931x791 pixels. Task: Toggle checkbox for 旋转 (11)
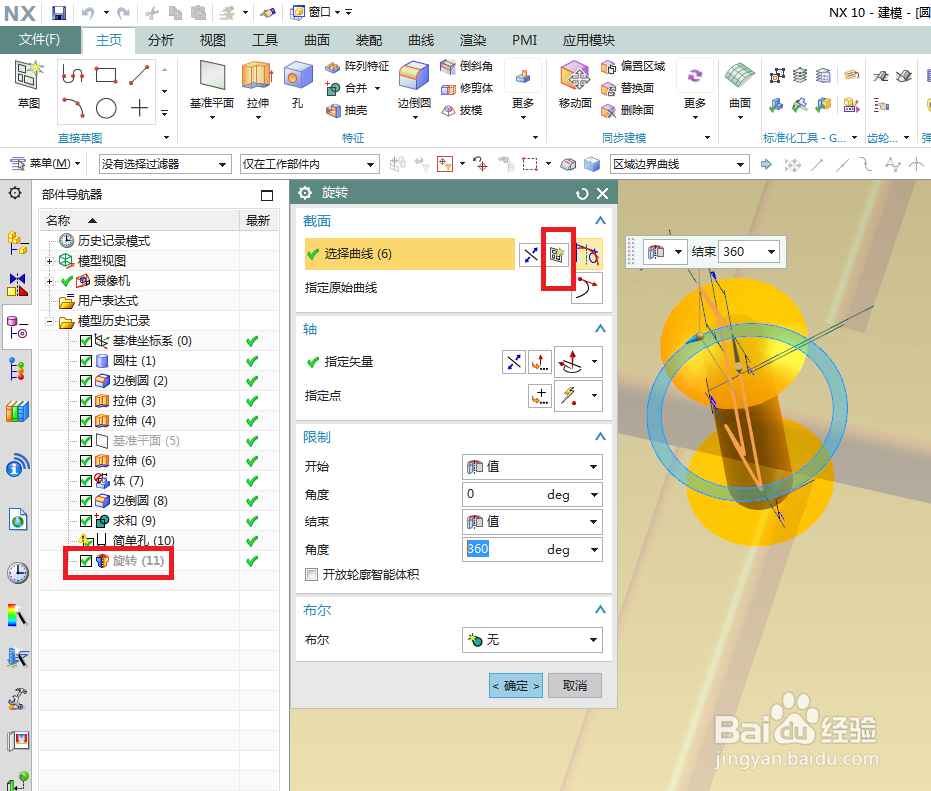pos(86,561)
